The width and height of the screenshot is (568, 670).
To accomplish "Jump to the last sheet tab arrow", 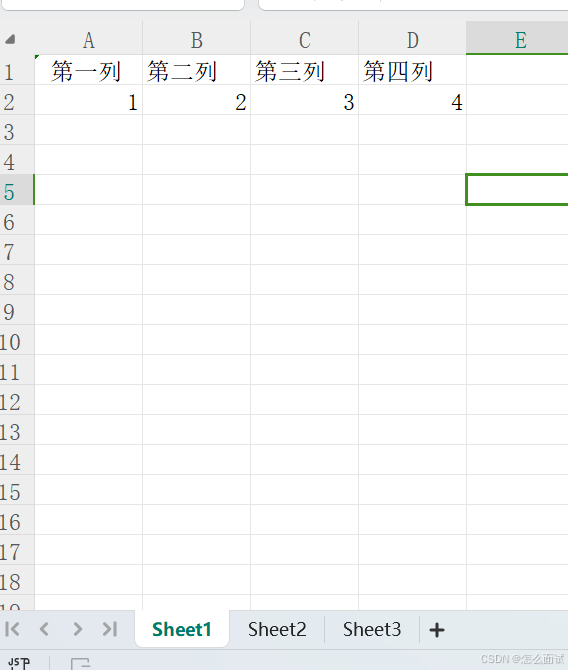I will [x=110, y=629].
